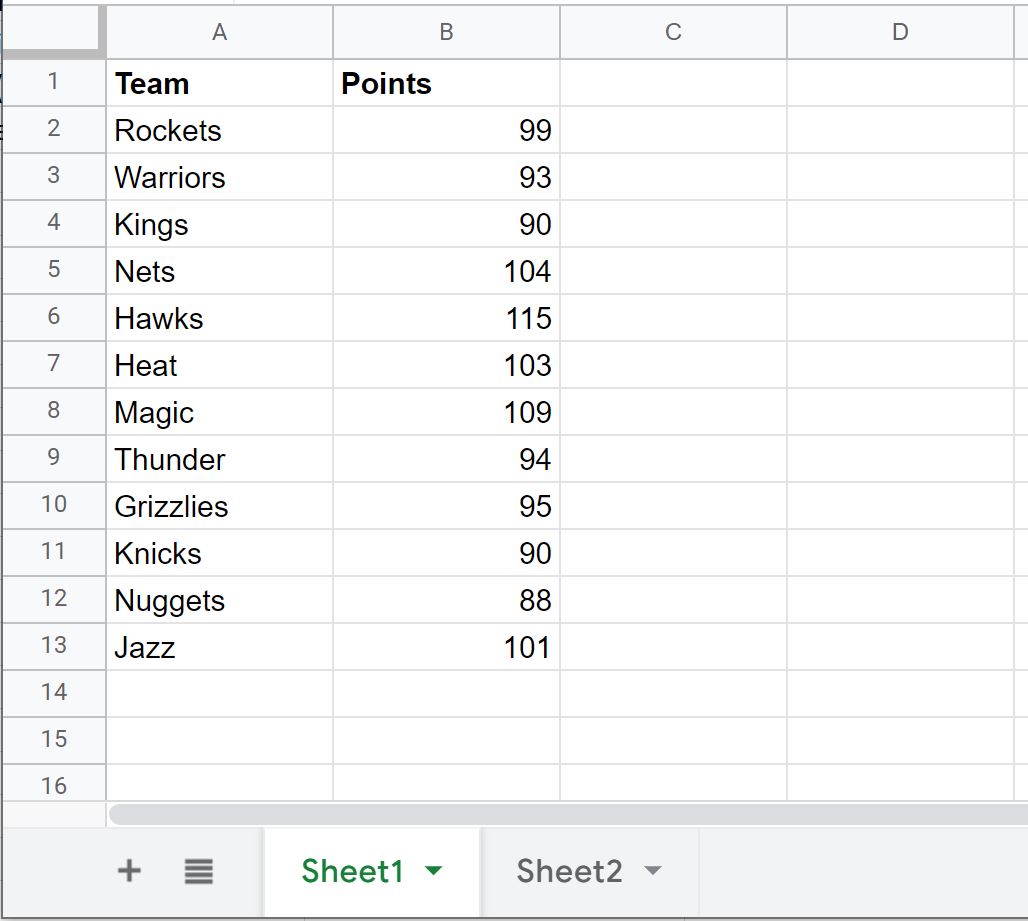Select the cell containing 115
The height and width of the screenshot is (921, 1028).
[446, 318]
